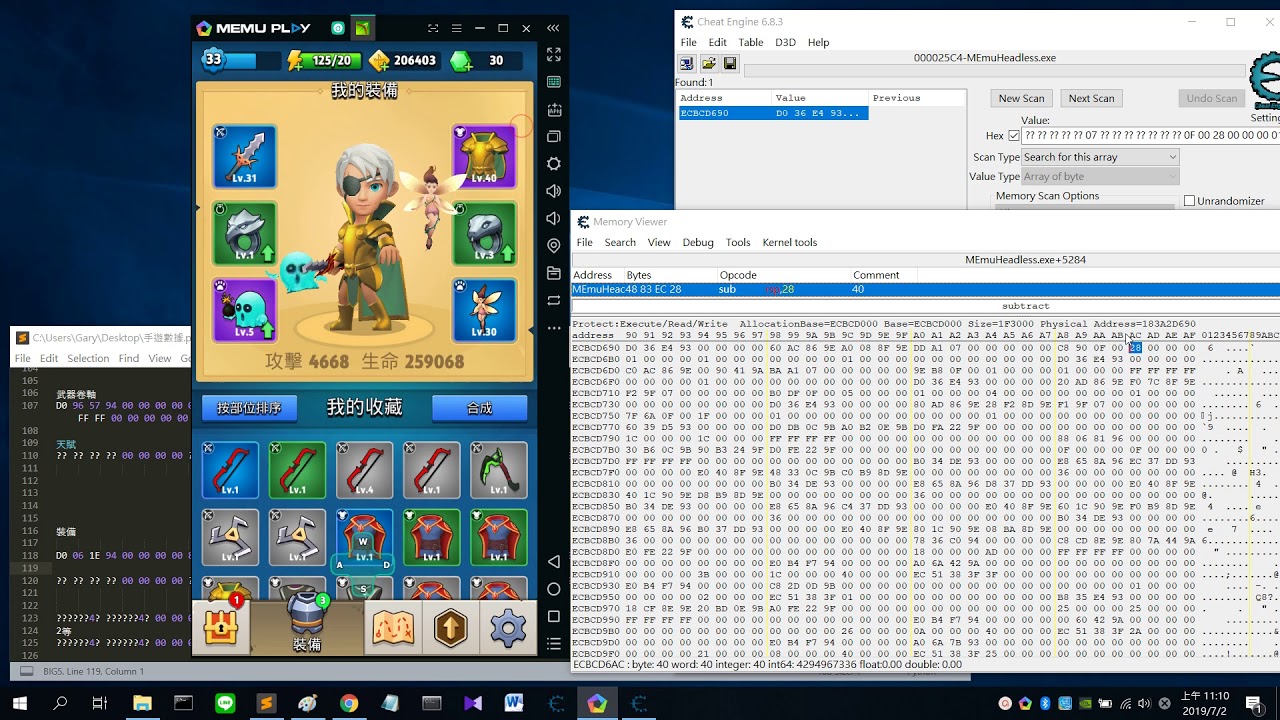Click the open folder icon in Cheat Engine
Screen dimensions: 1280x720
709,64
